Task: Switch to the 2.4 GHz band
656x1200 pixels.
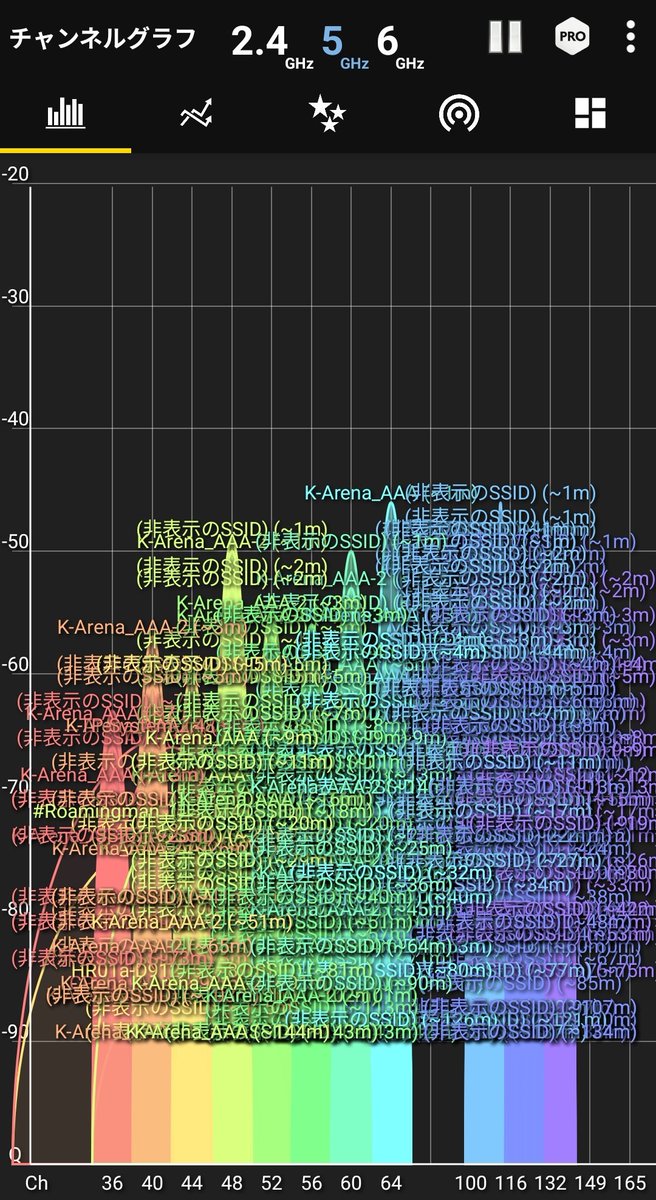Action: coord(271,45)
